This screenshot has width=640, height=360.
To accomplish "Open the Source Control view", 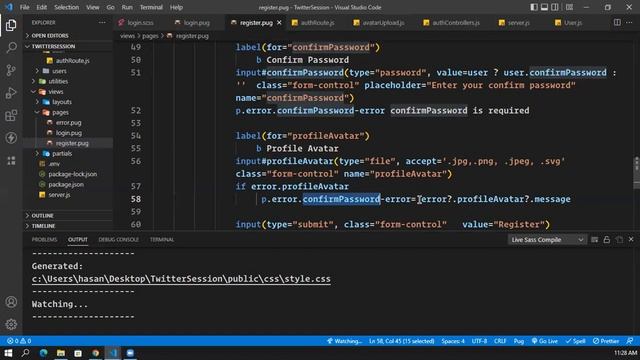I will coord(11,70).
